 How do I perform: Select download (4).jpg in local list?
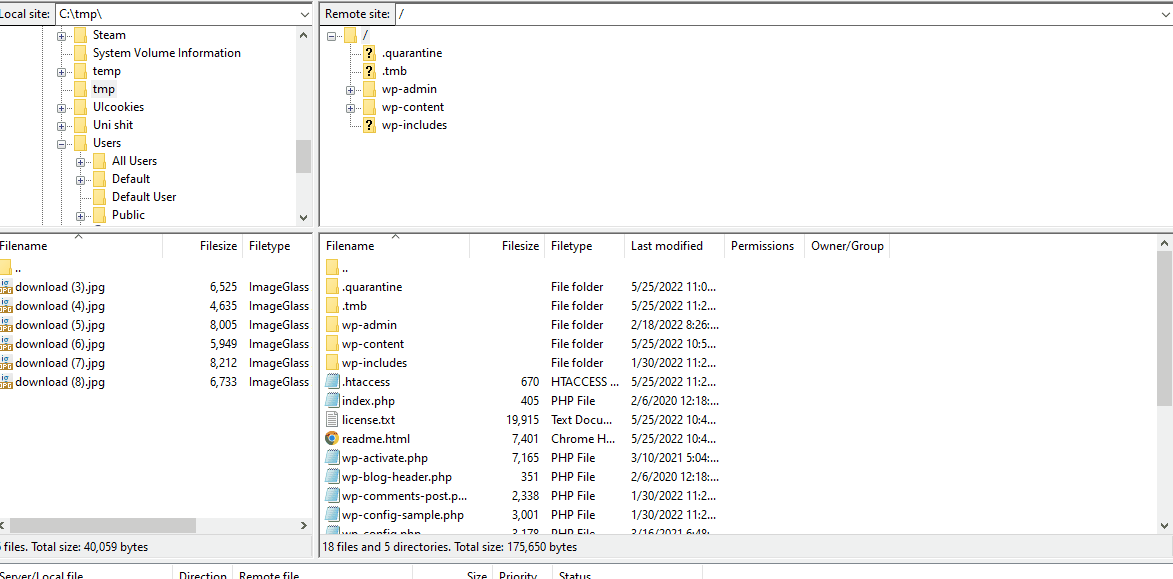pyautogui.click(x=60, y=305)
